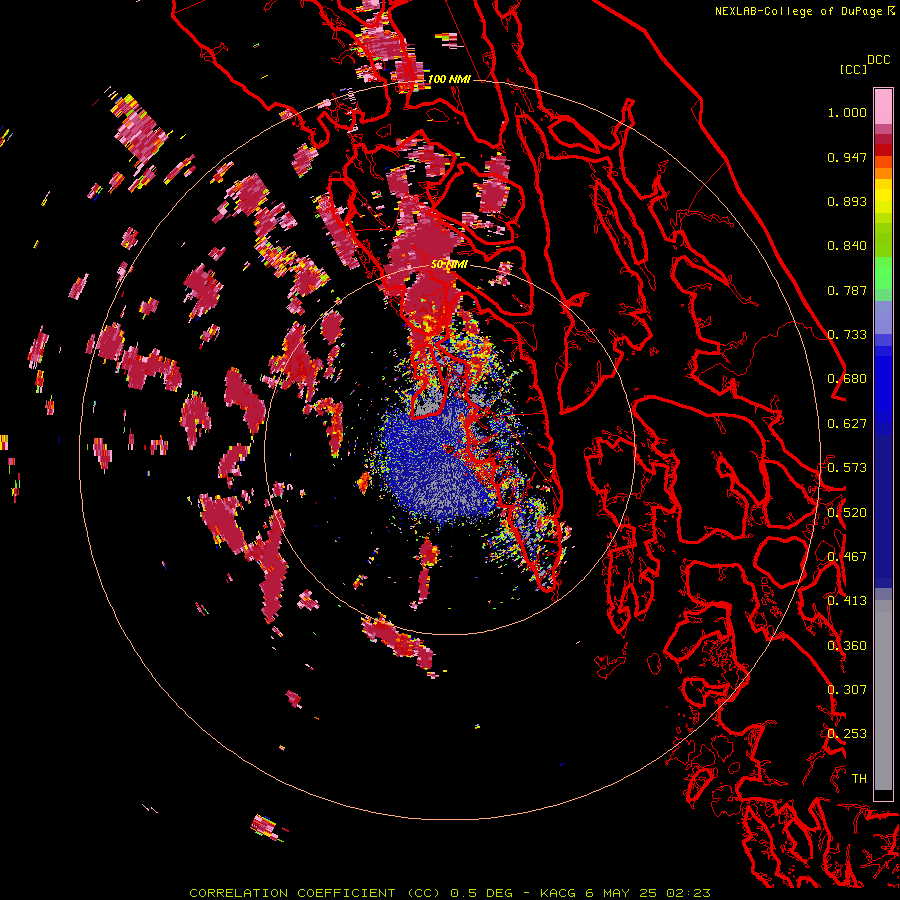The width and height of the screenshot is (900, 900).
Task: Click the 100 NMI range ring label
Action: [449, 79]
